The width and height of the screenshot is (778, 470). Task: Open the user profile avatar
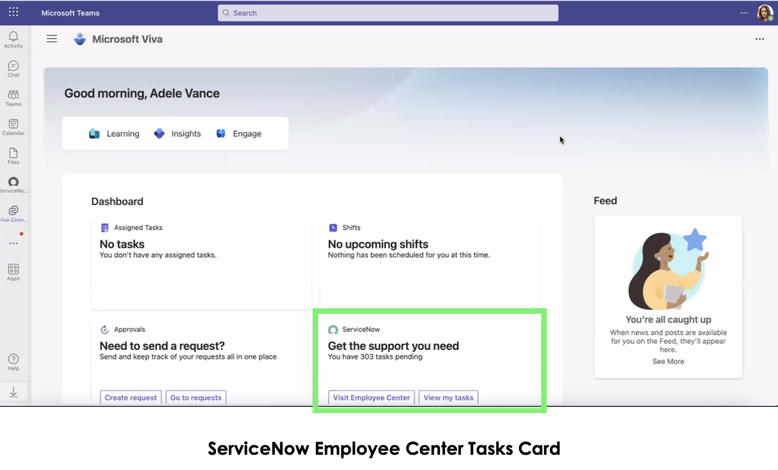coord(765,12)
